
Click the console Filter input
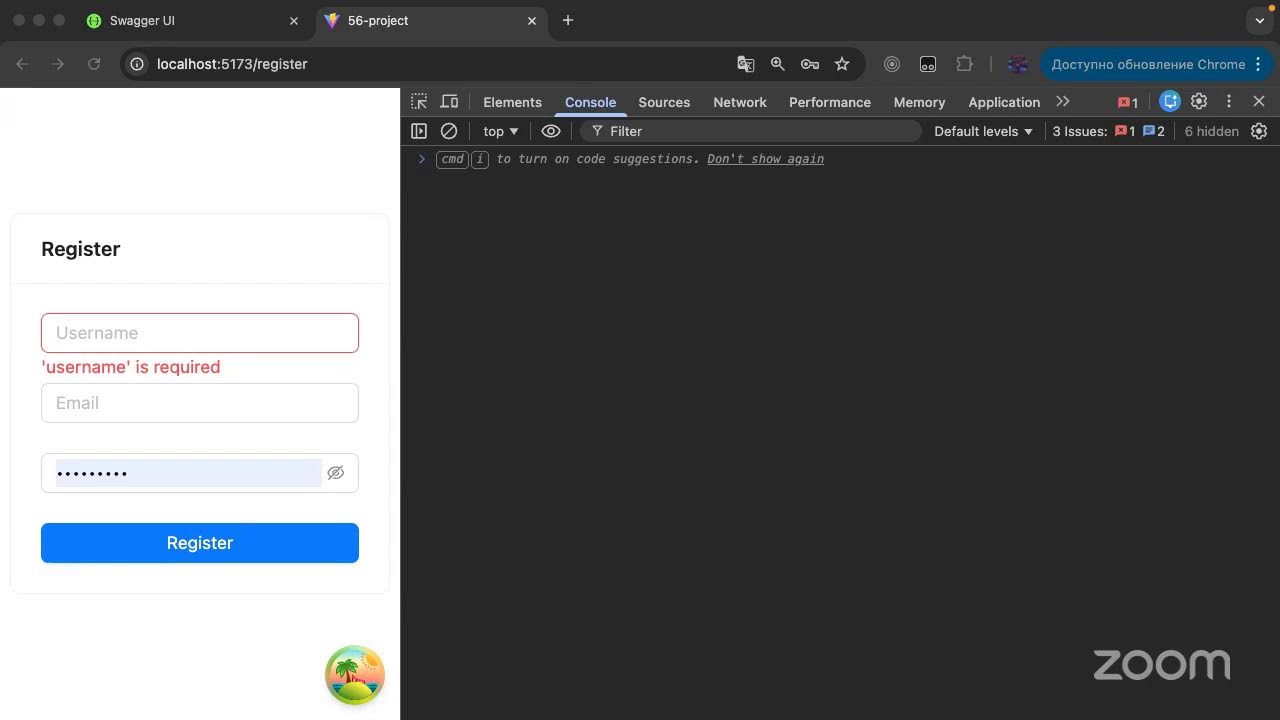(750, 131)
